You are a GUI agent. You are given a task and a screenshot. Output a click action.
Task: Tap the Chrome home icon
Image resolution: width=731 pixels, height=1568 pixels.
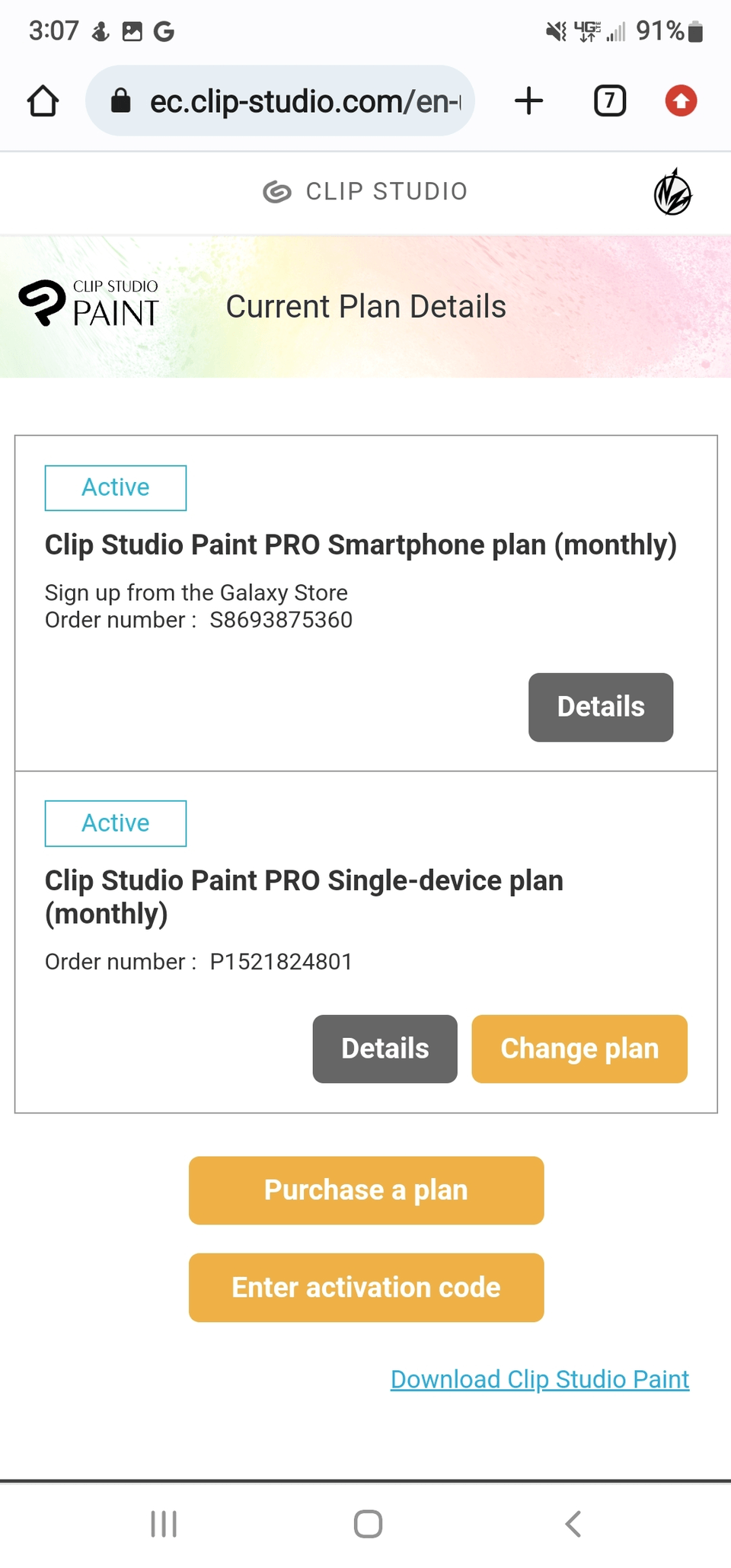click(x=43, y=100)
